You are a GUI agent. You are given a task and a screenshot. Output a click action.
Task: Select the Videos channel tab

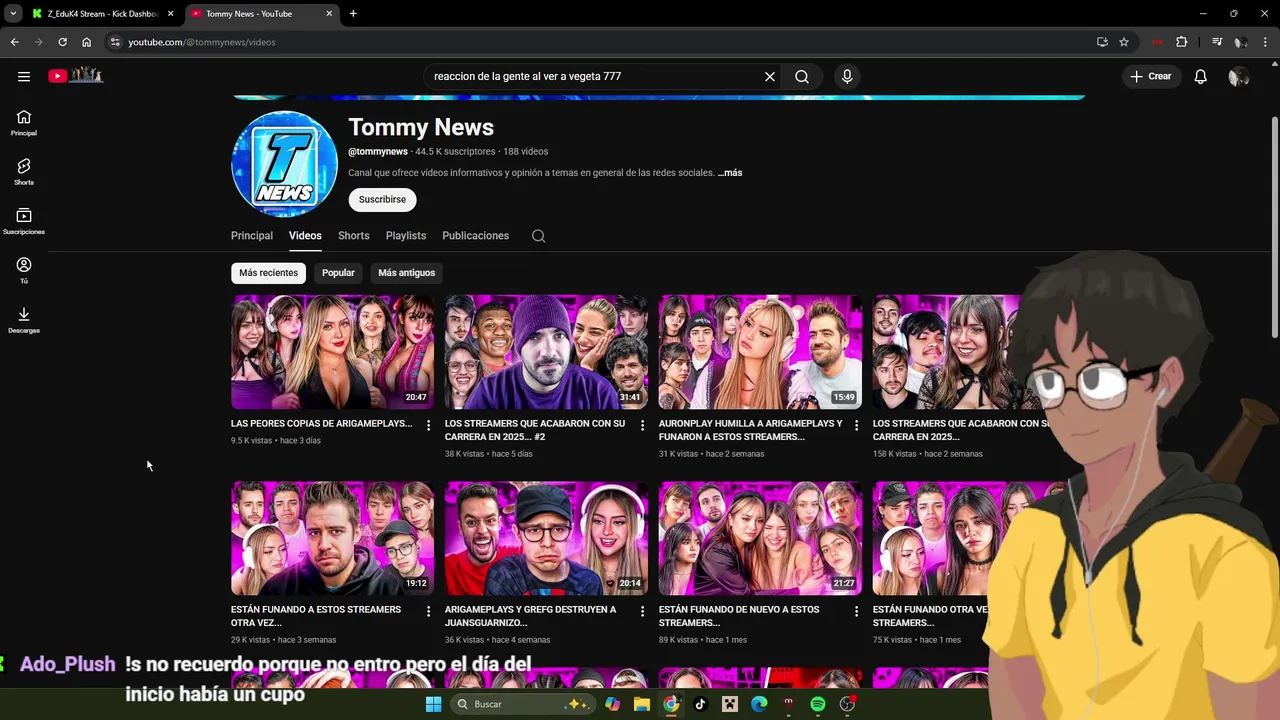tap(305, 236)
